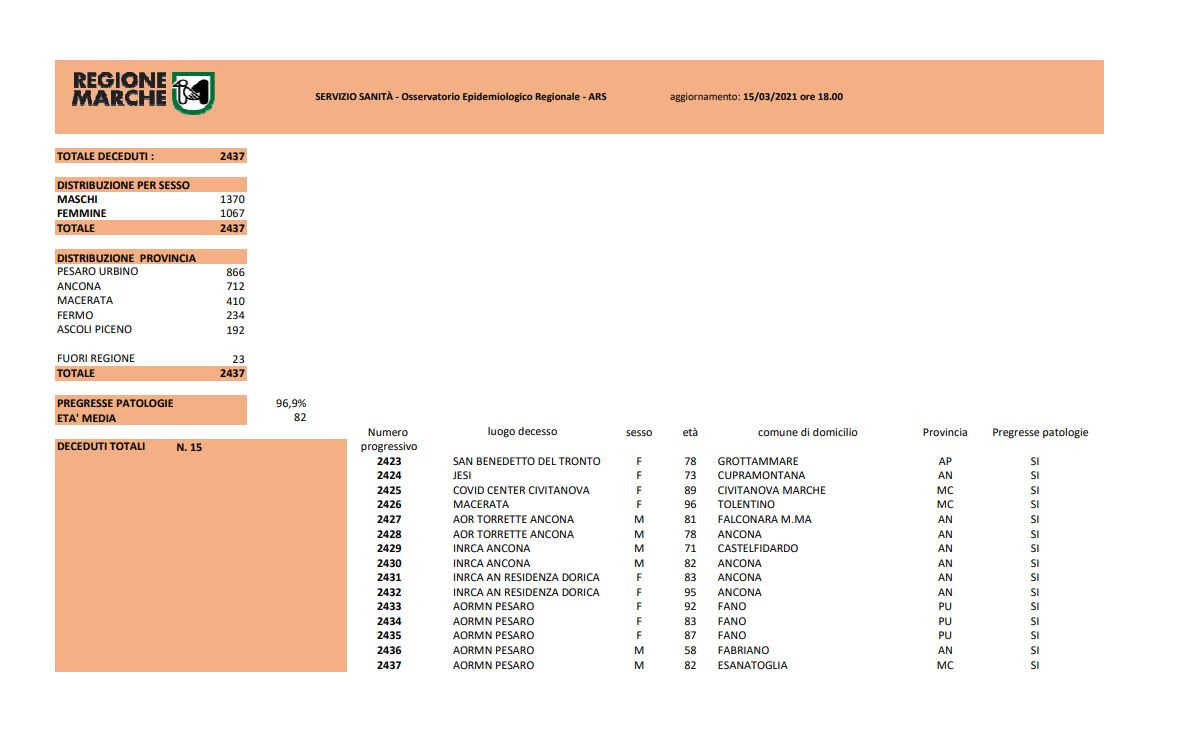Select 'AOR TORRETTE ANCONA' in row 2427

pos(513,519)
